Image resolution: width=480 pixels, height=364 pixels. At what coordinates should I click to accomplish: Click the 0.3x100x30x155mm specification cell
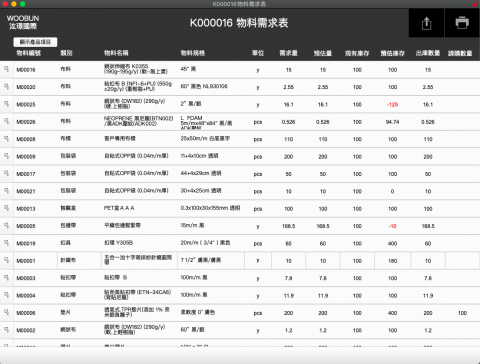coord(210,208)
